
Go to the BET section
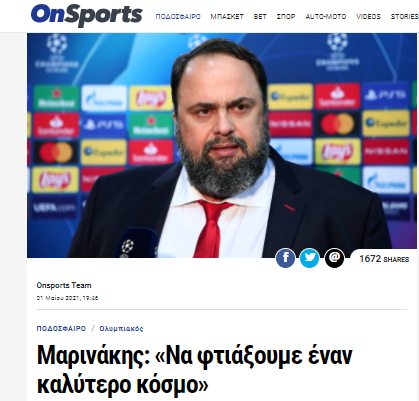(260, 17)
